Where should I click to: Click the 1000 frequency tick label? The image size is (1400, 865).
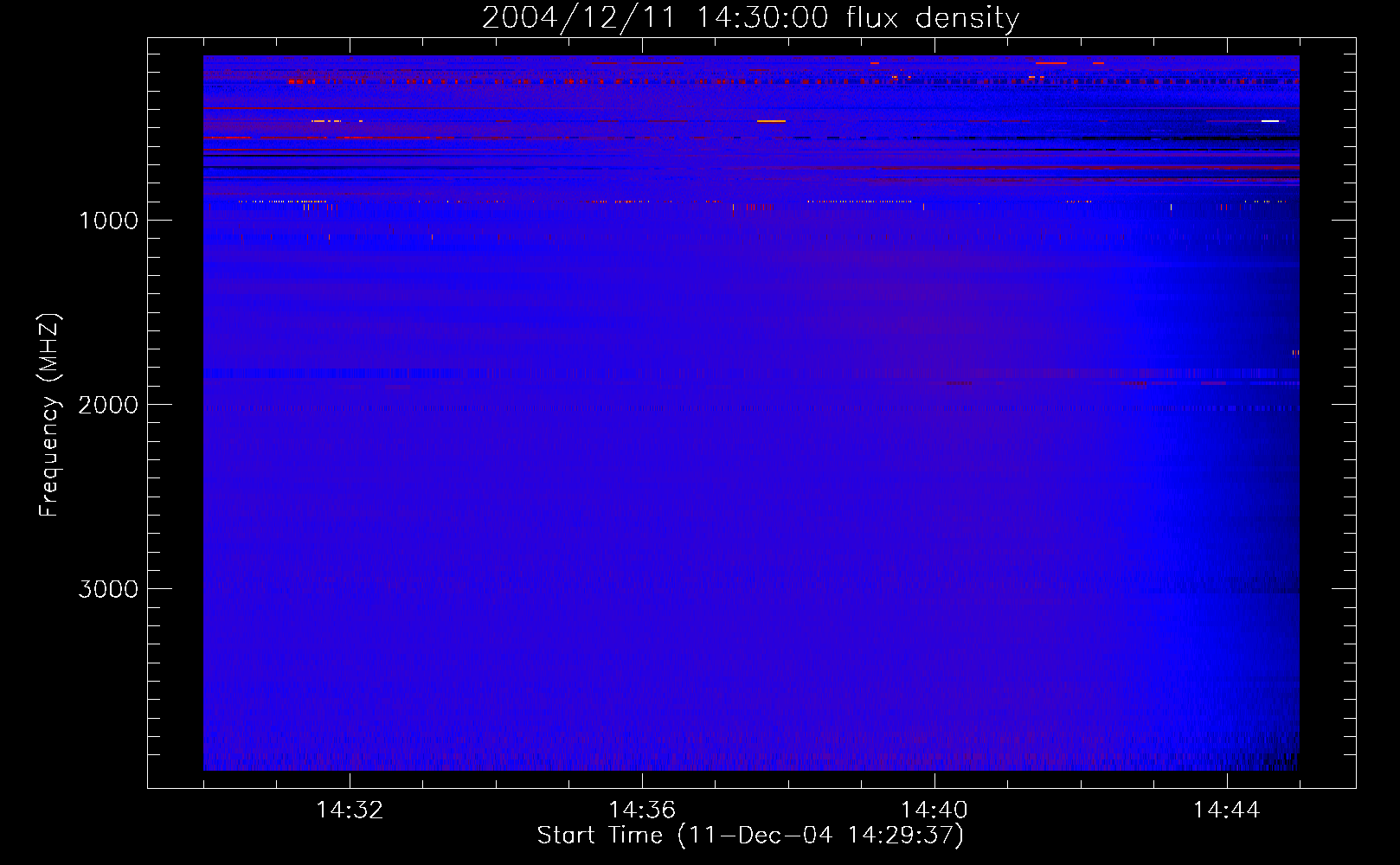[108, 221]
